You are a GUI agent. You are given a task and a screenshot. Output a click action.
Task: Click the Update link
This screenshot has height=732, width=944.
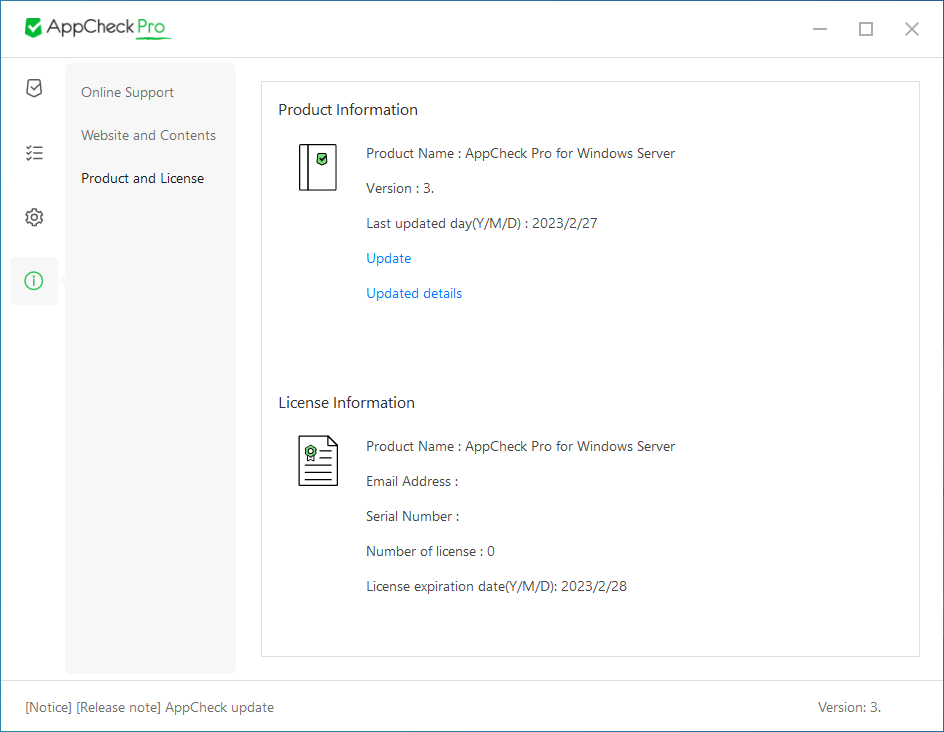[x=389, y=258]
